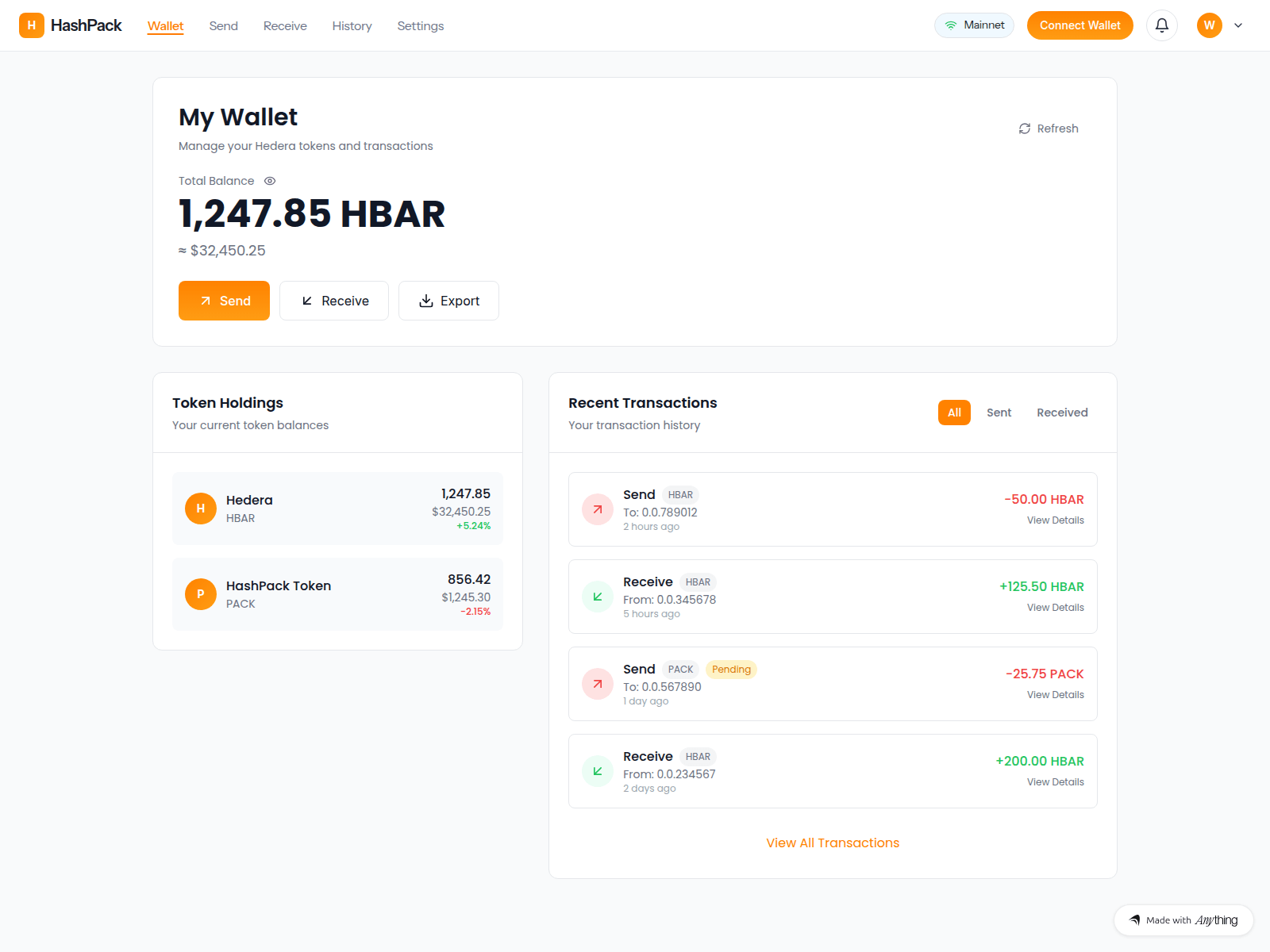
Task: Click receive arrow icon for +125.50 HBAR
Action: [x=598, y=597]
